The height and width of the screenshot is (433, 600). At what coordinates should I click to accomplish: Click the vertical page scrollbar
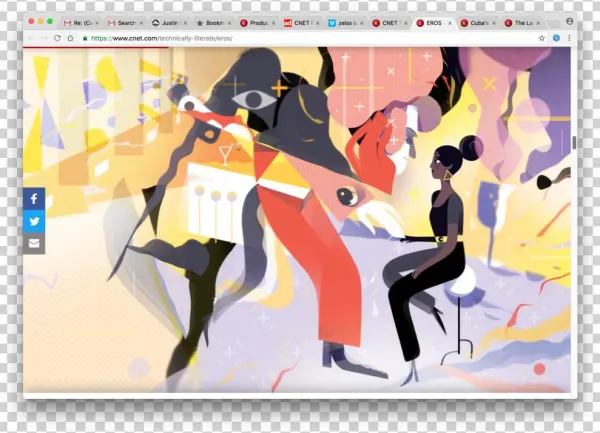pyautogui.click(x=573, y=142)
